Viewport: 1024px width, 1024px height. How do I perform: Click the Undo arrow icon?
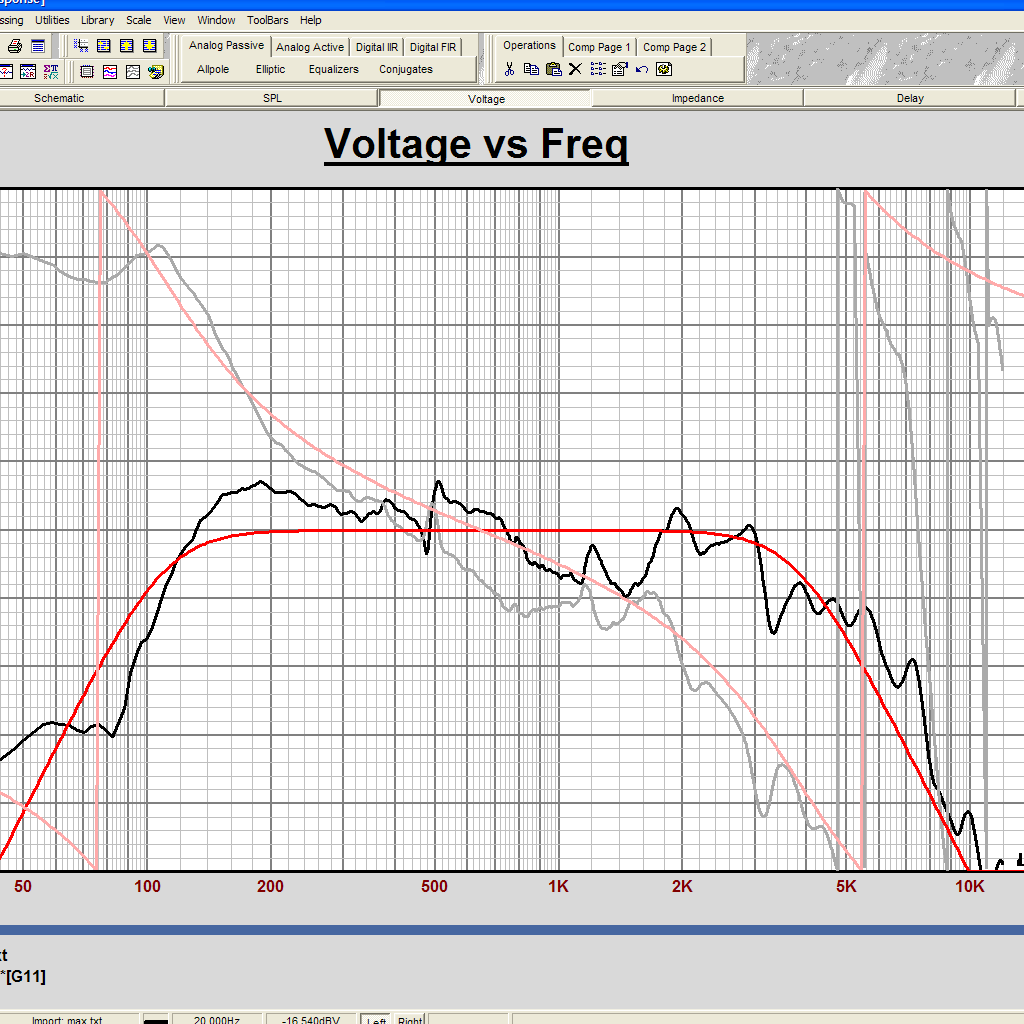click(642, 69)
